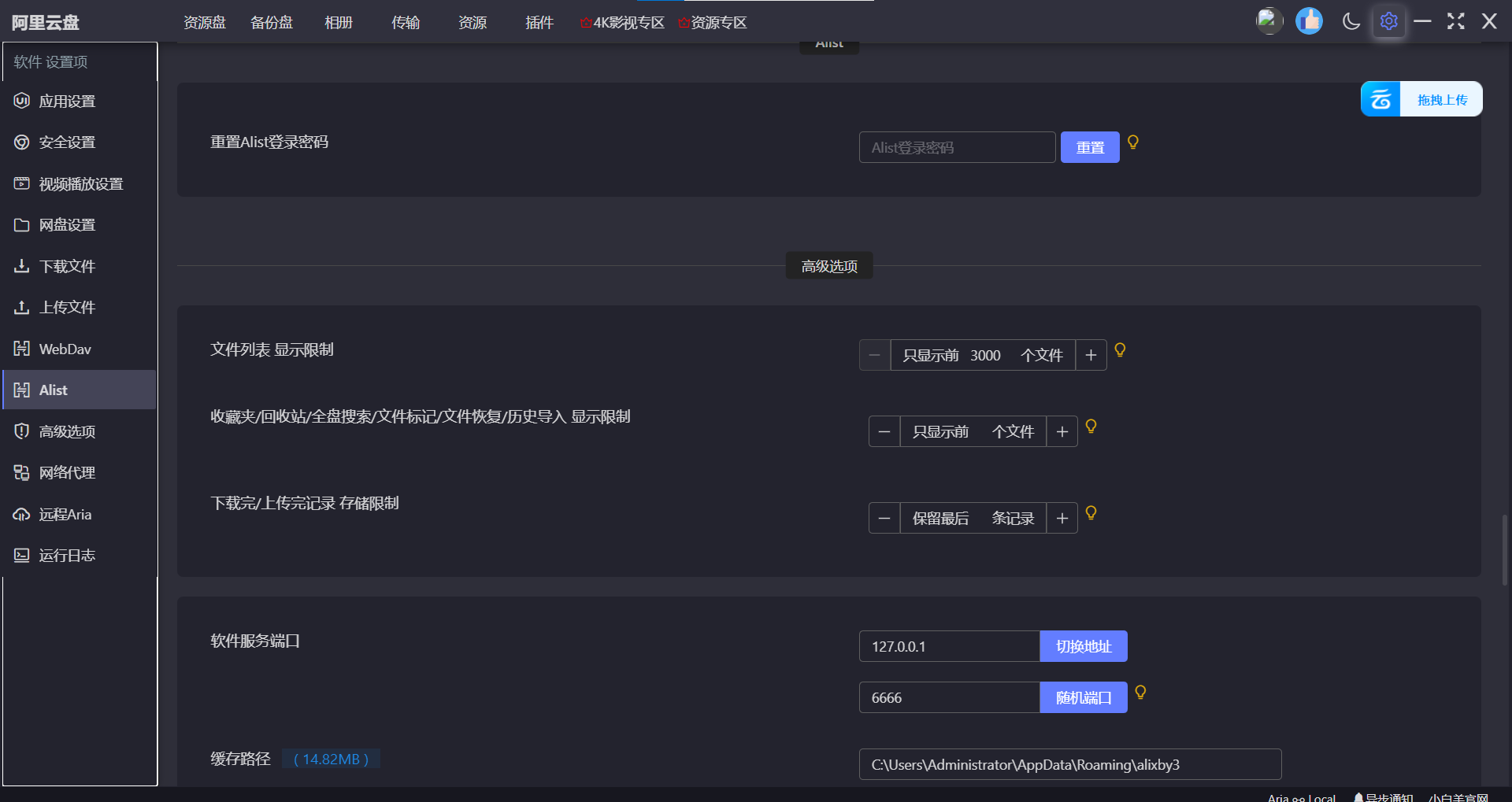The width and height of the screenshot is (1512, 802).
Task: Select 视频播放设置 in sidebar
Action: coord(79,183)
